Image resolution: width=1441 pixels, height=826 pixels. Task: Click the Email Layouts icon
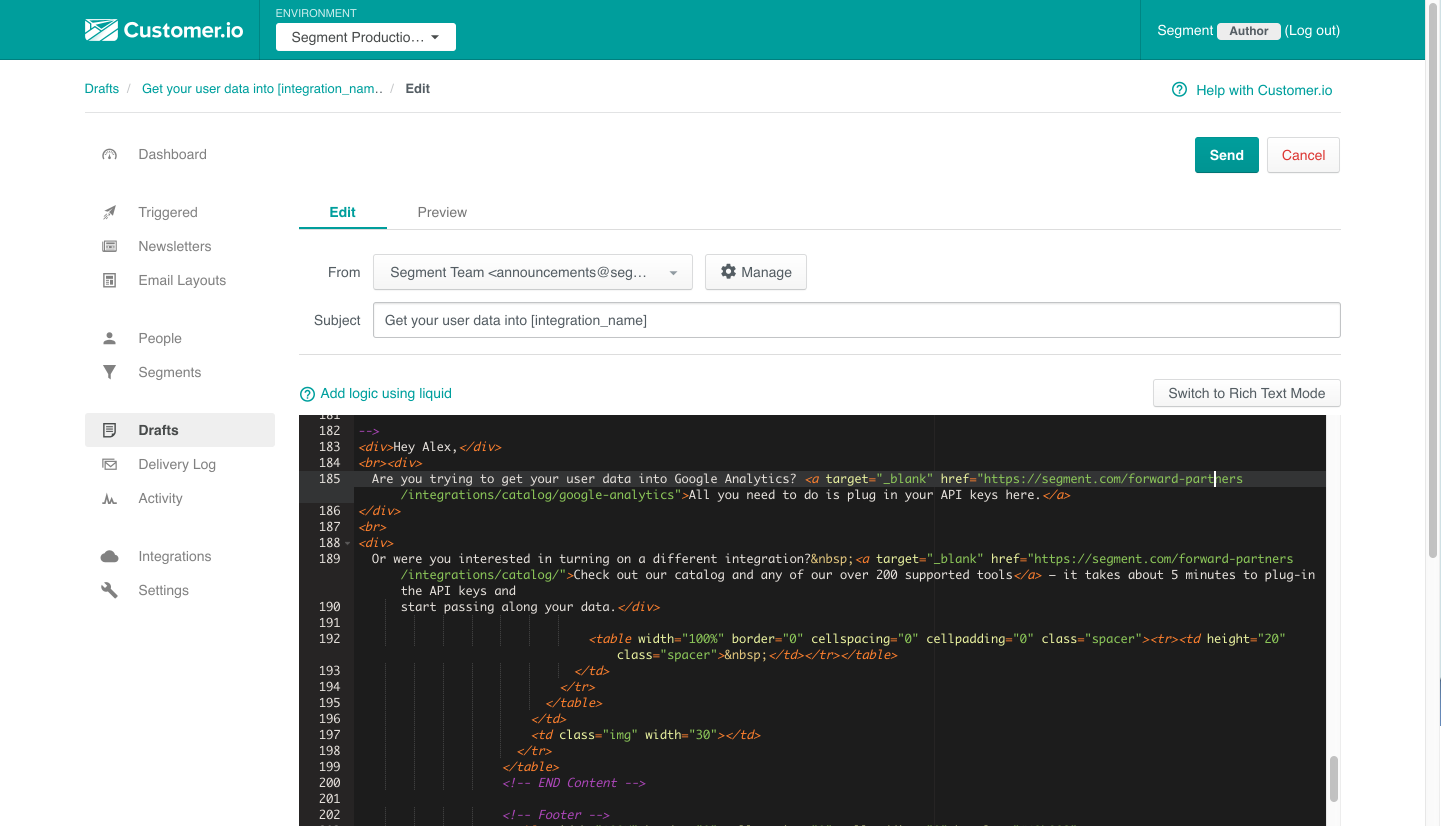(x=110, y=281)
